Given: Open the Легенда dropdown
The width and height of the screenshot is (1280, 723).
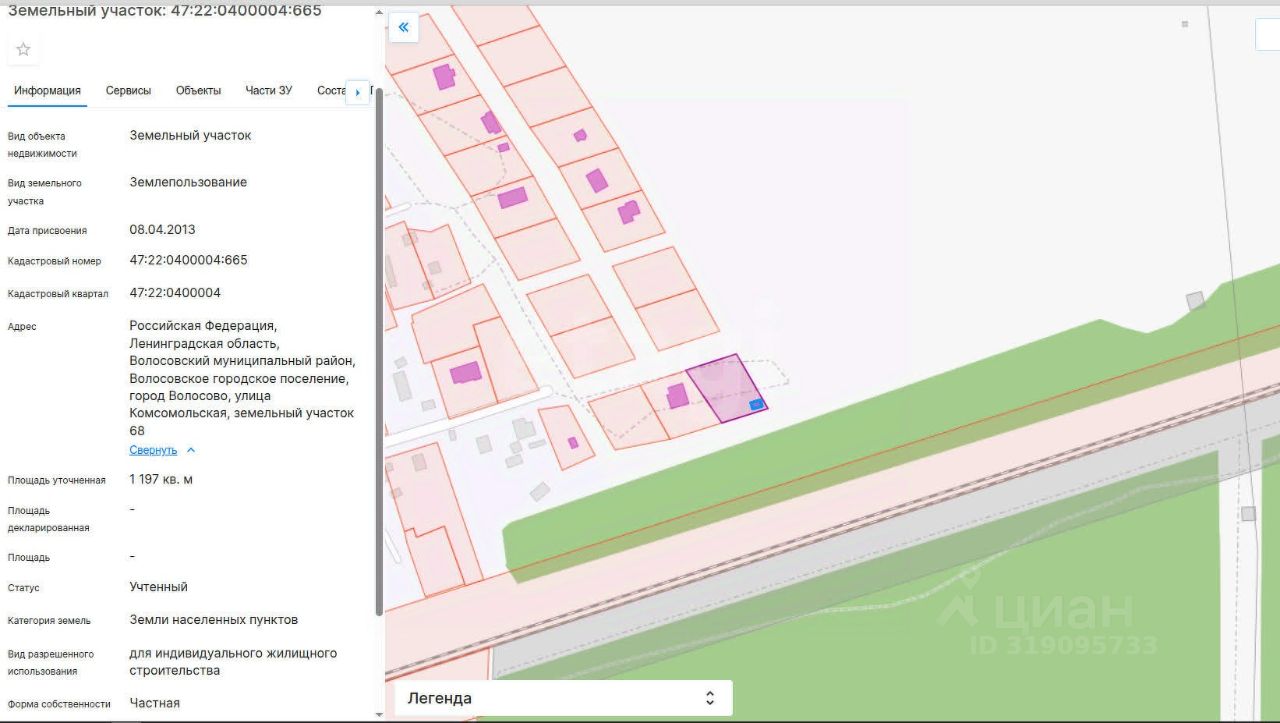Looking at the screenshot, I should point(564,698).
